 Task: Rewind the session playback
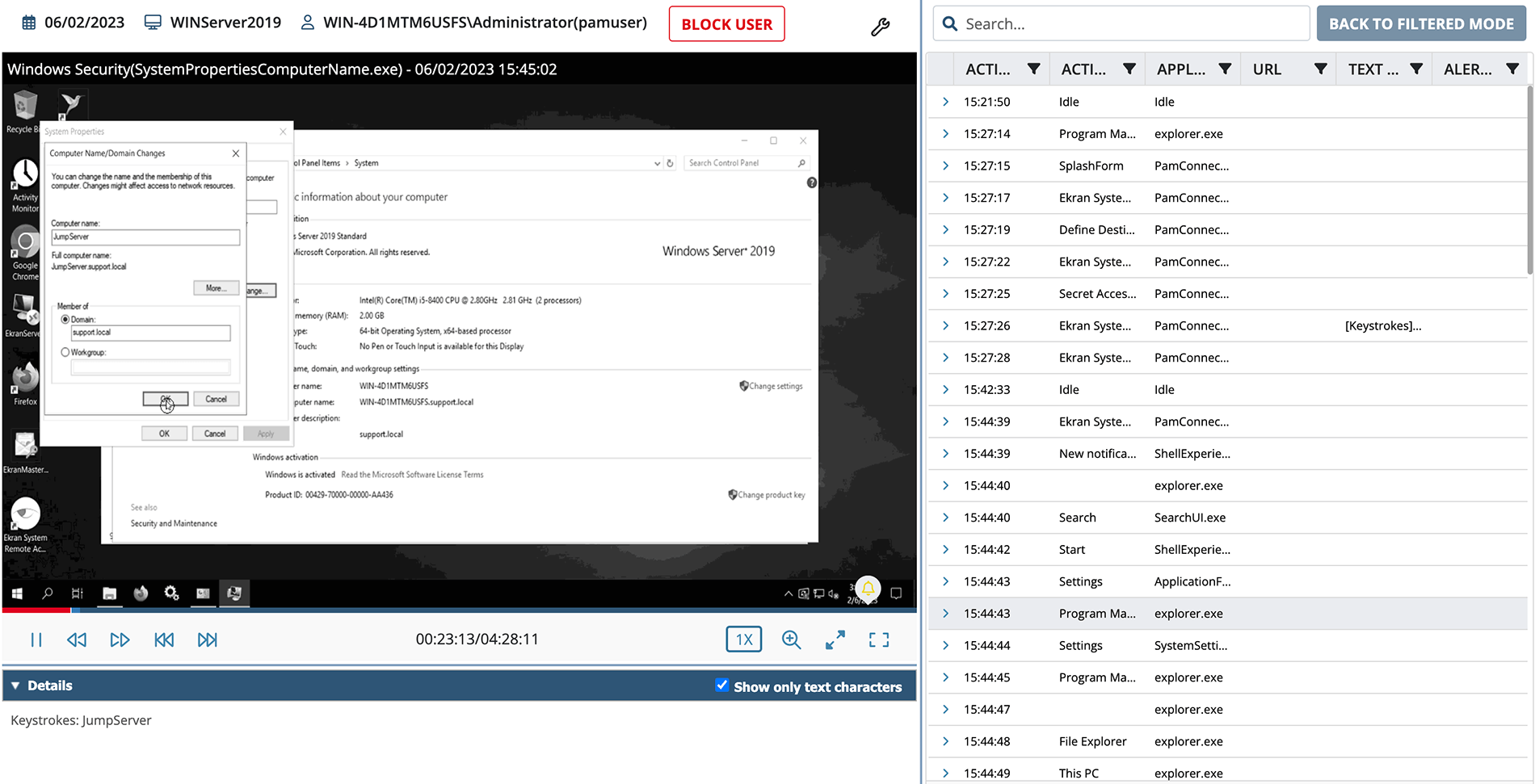tap(77, 639)
